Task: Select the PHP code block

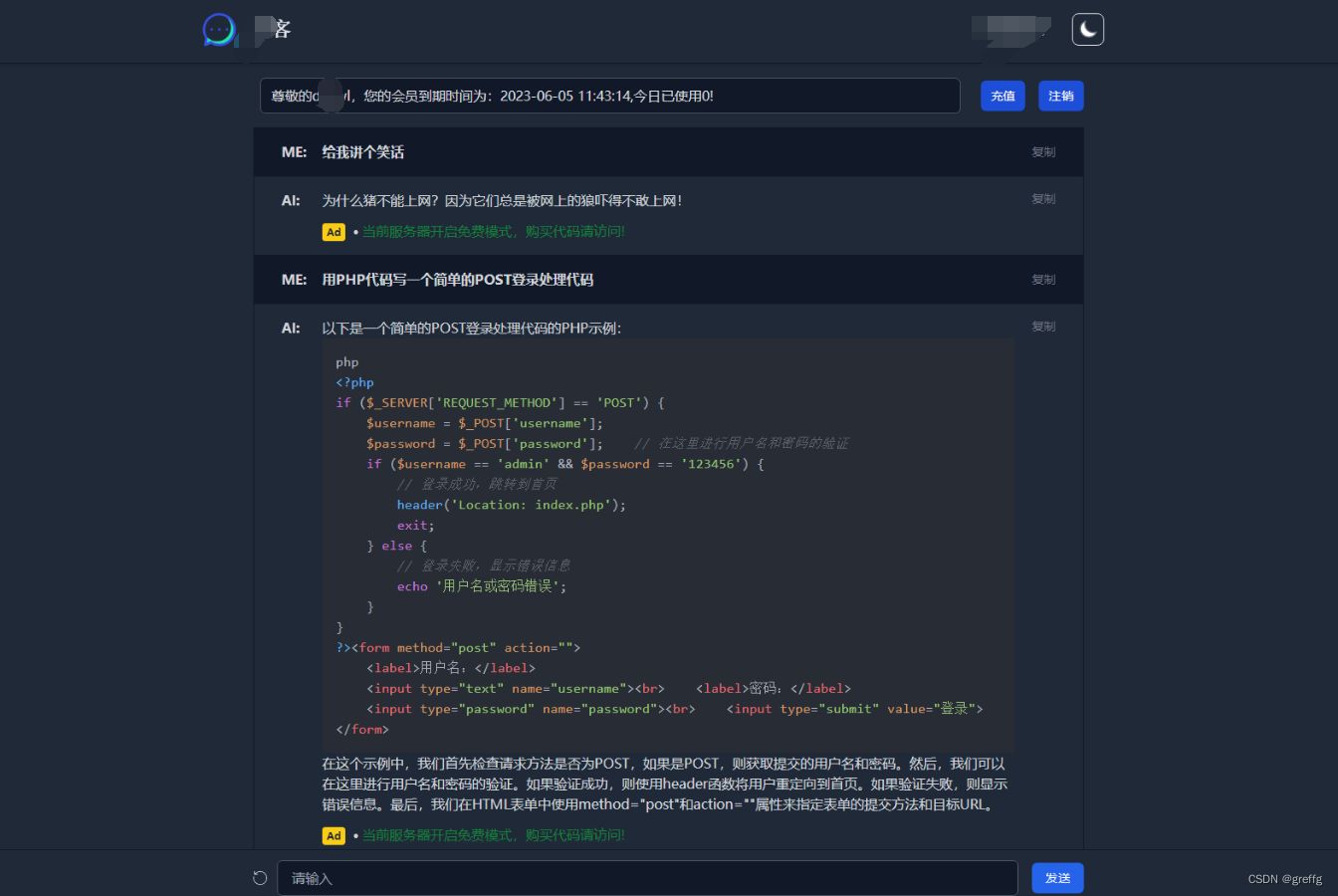Action: [667, 546]
